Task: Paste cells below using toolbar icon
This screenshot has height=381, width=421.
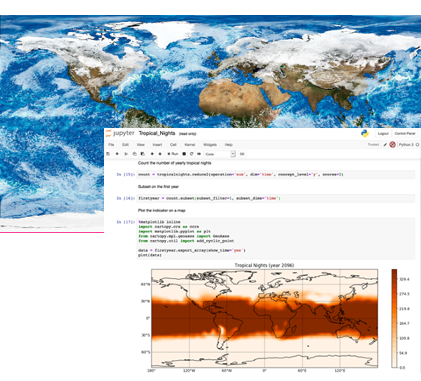Action: click(x=142, y=154)
